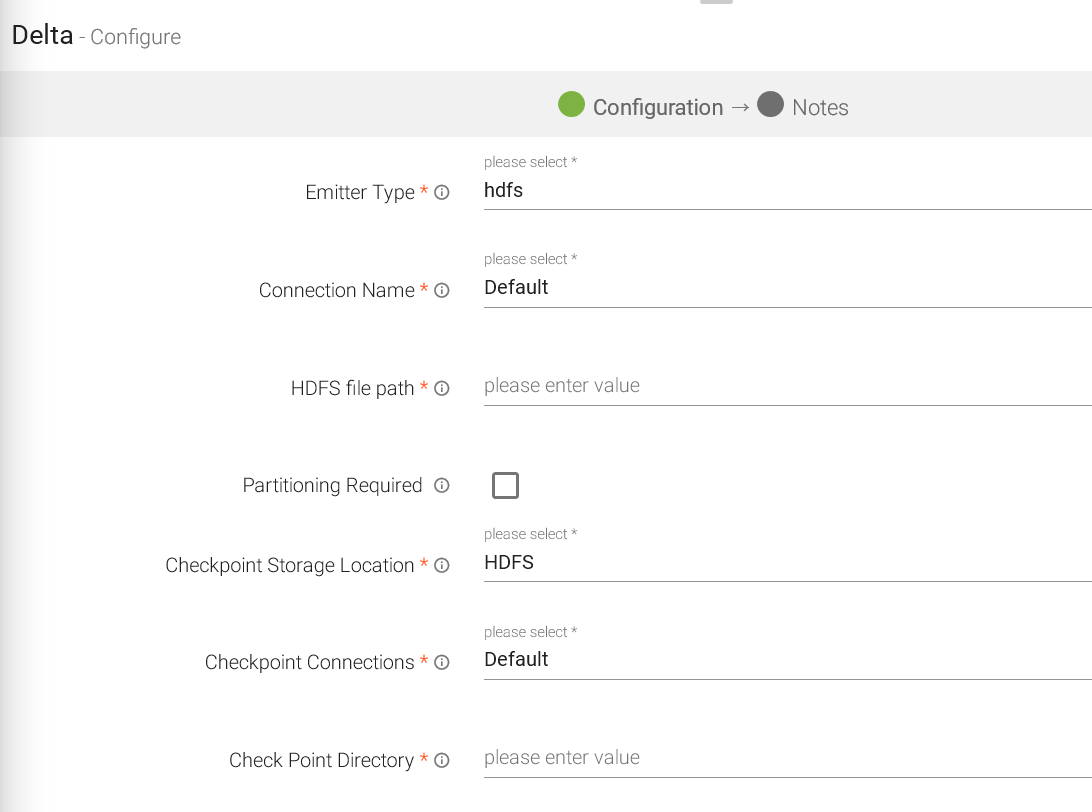Show info for Checkpoint Connections

(441, 662)
